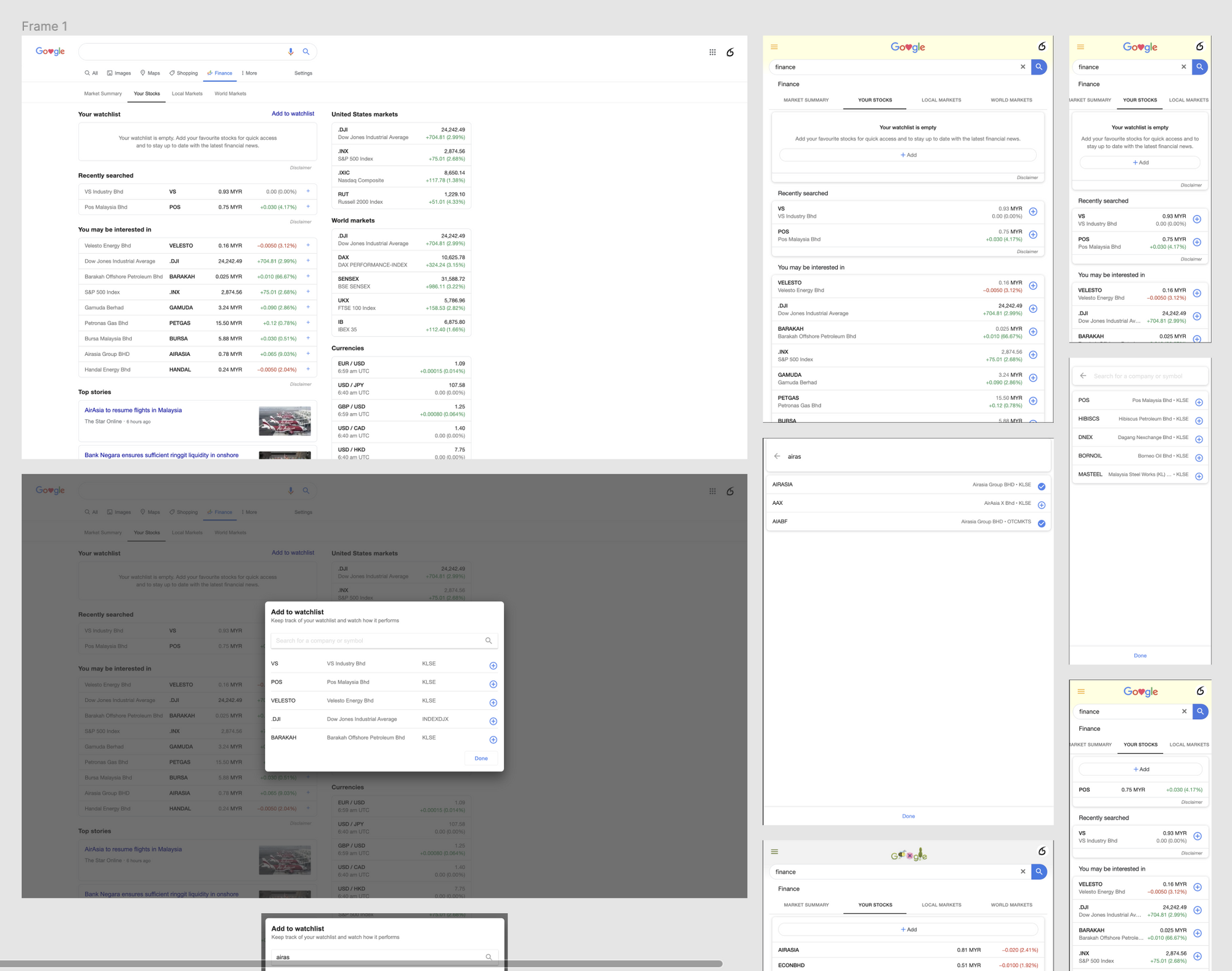Image resolution: width=1232 pixels, height=971 pixels.
Task: Click the magnifier icon in the undimmed desktop search bar
Action: (x=306, y=52)
